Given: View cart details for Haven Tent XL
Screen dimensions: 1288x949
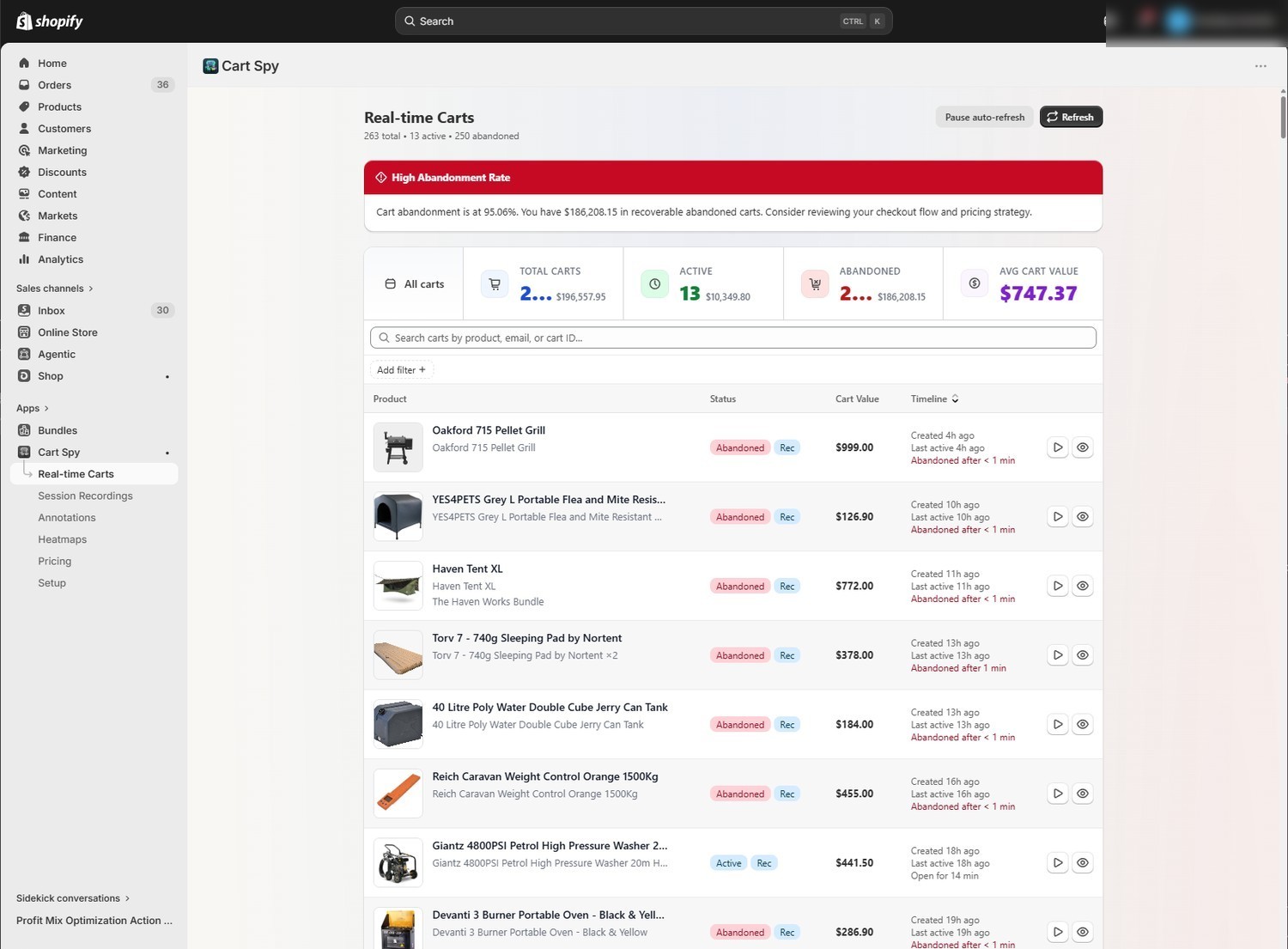Looking at the screenshot, I should coord(1083,586).
